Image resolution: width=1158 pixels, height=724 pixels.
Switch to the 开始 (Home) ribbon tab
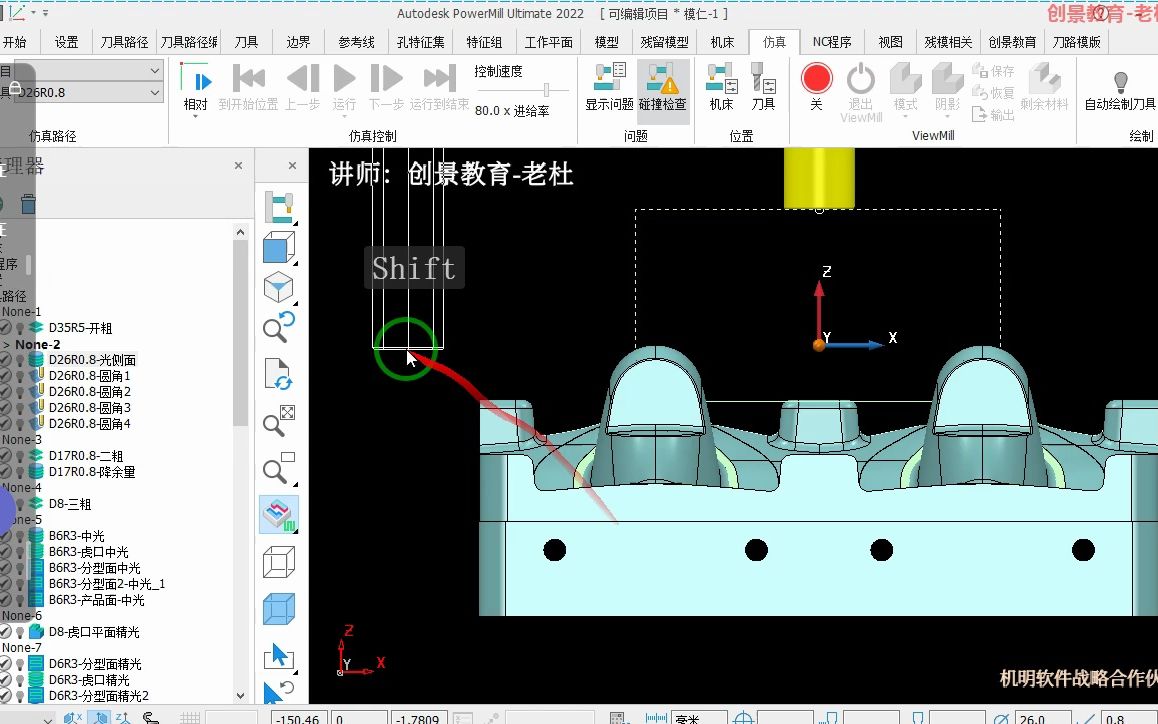(x=15, y=42)
